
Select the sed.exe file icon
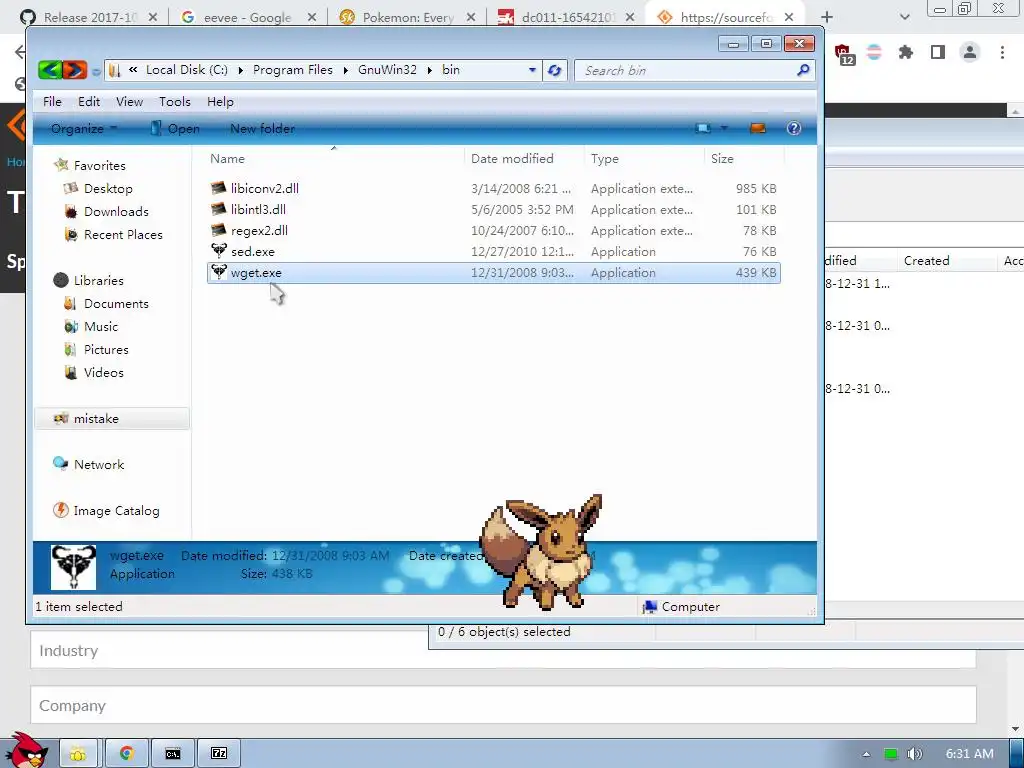click(x=219, y=251)
